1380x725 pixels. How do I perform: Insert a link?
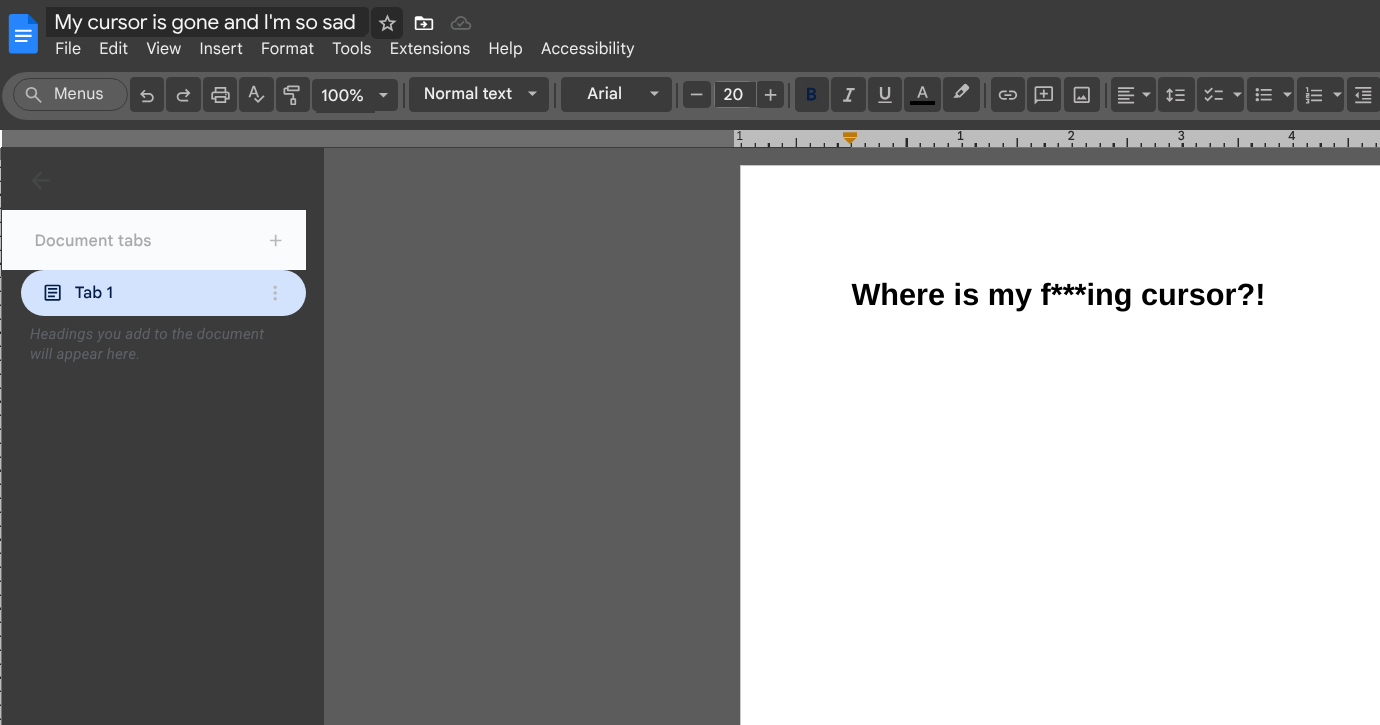[x=1007, y=94]
